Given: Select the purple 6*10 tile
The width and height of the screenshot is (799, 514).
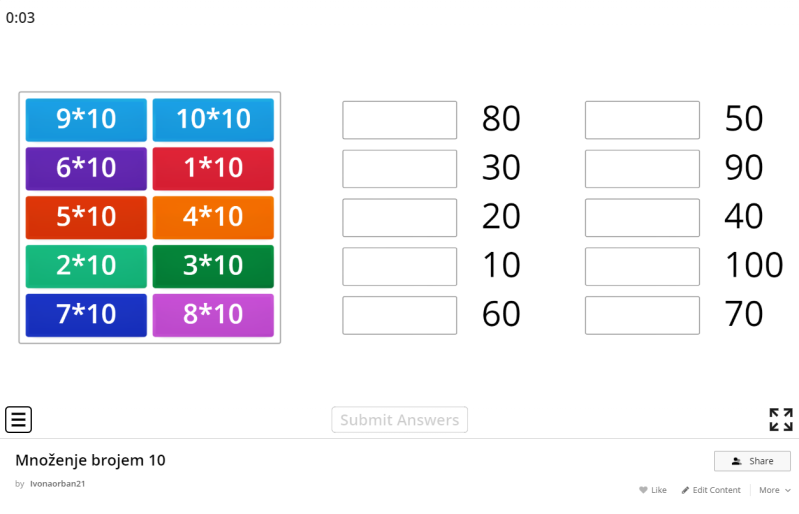Looking at the screenshot, I should 86,168.
